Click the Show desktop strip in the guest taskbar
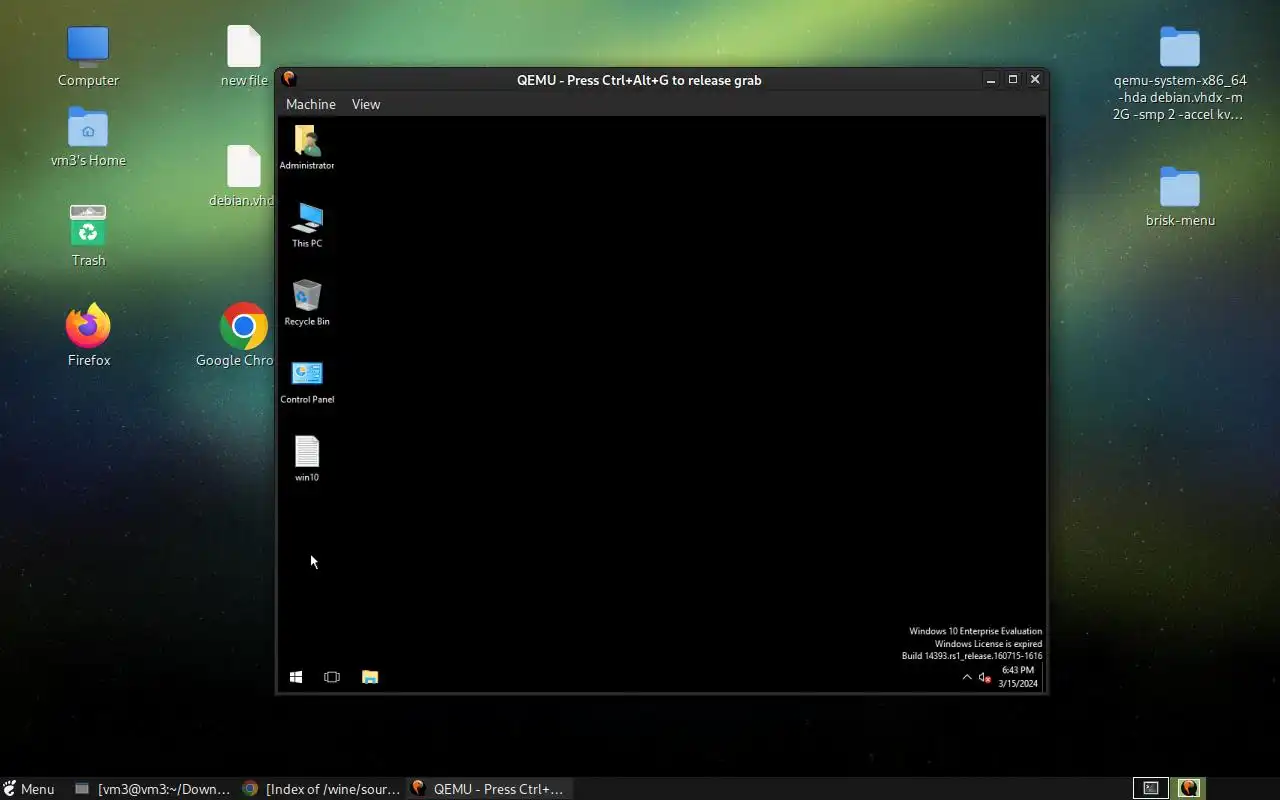 (1044, 677)
